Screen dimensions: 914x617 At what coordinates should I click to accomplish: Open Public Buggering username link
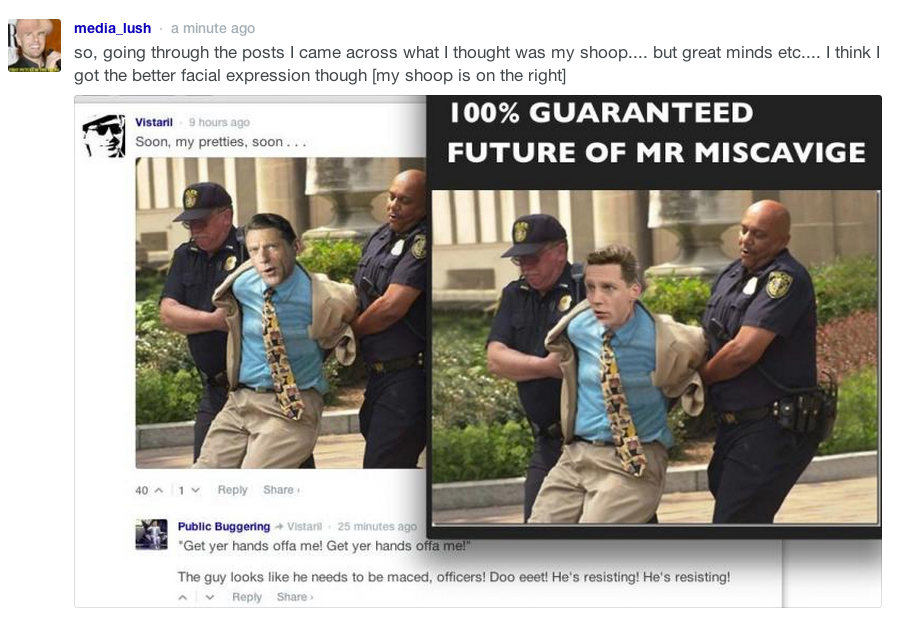[x=224, y=526]
